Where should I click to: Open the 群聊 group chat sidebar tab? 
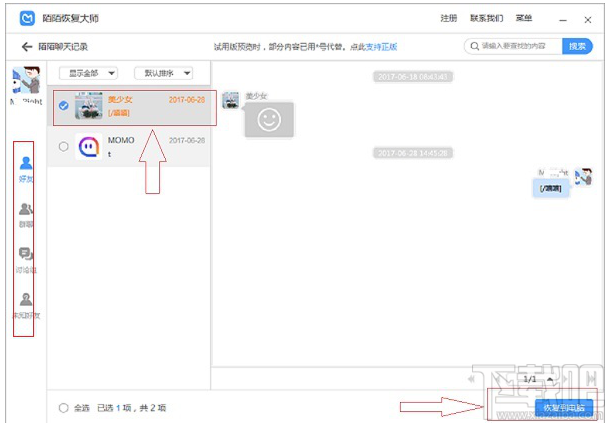tap(26, 215)
